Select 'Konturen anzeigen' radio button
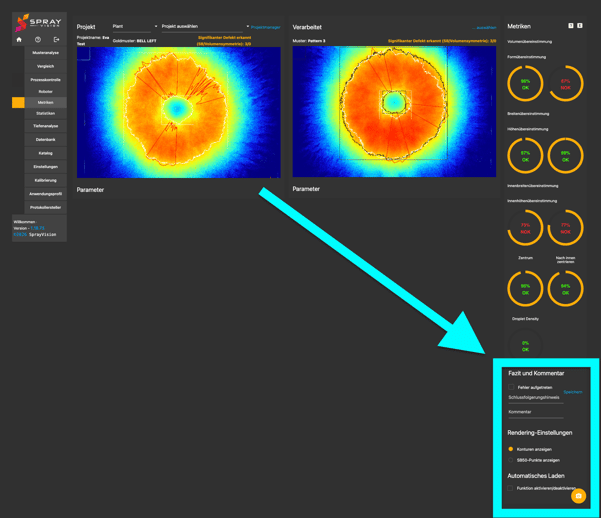 [x=511, y=449]
